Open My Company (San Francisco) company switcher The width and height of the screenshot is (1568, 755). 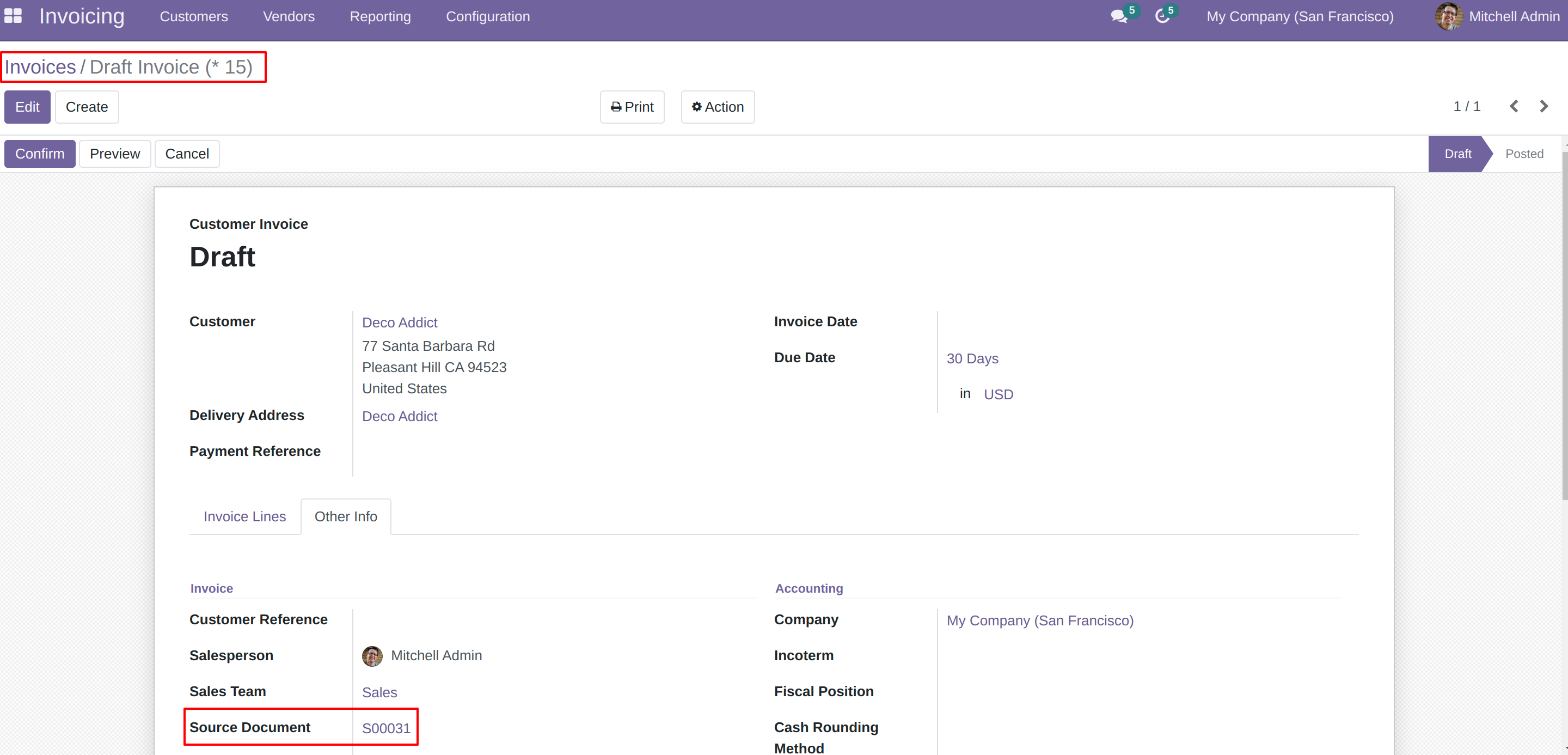click(1300, 16)
